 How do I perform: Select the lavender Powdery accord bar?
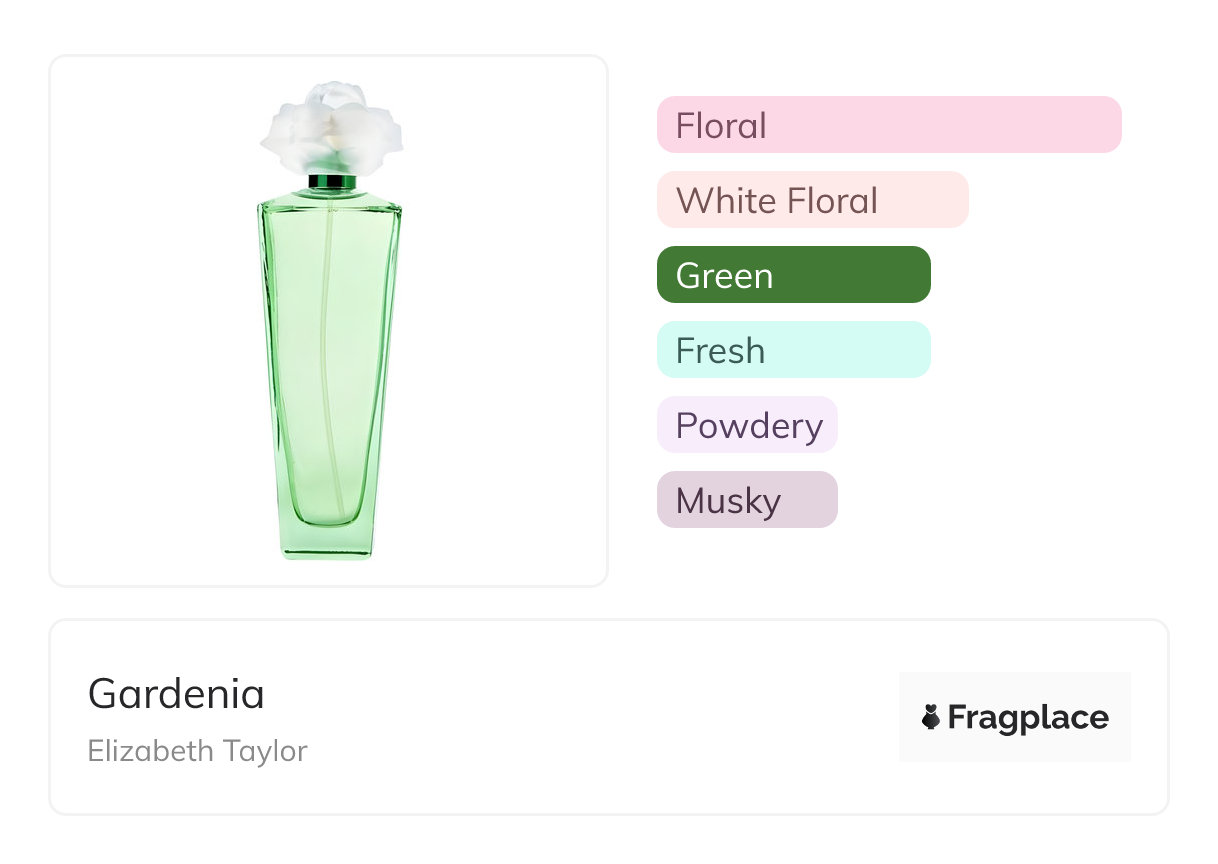747,425
